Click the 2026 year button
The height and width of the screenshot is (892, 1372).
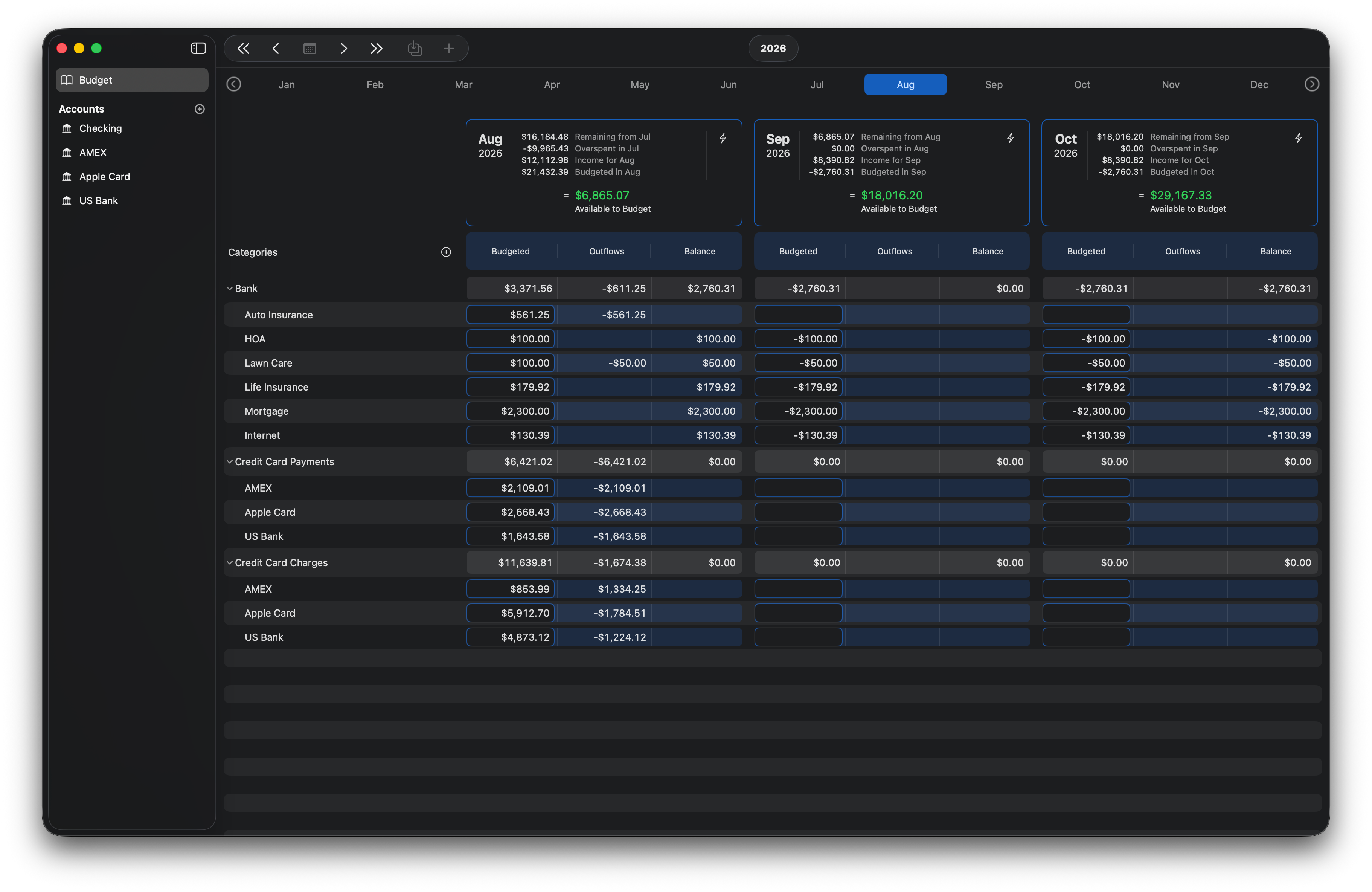[x=773, y=49]
